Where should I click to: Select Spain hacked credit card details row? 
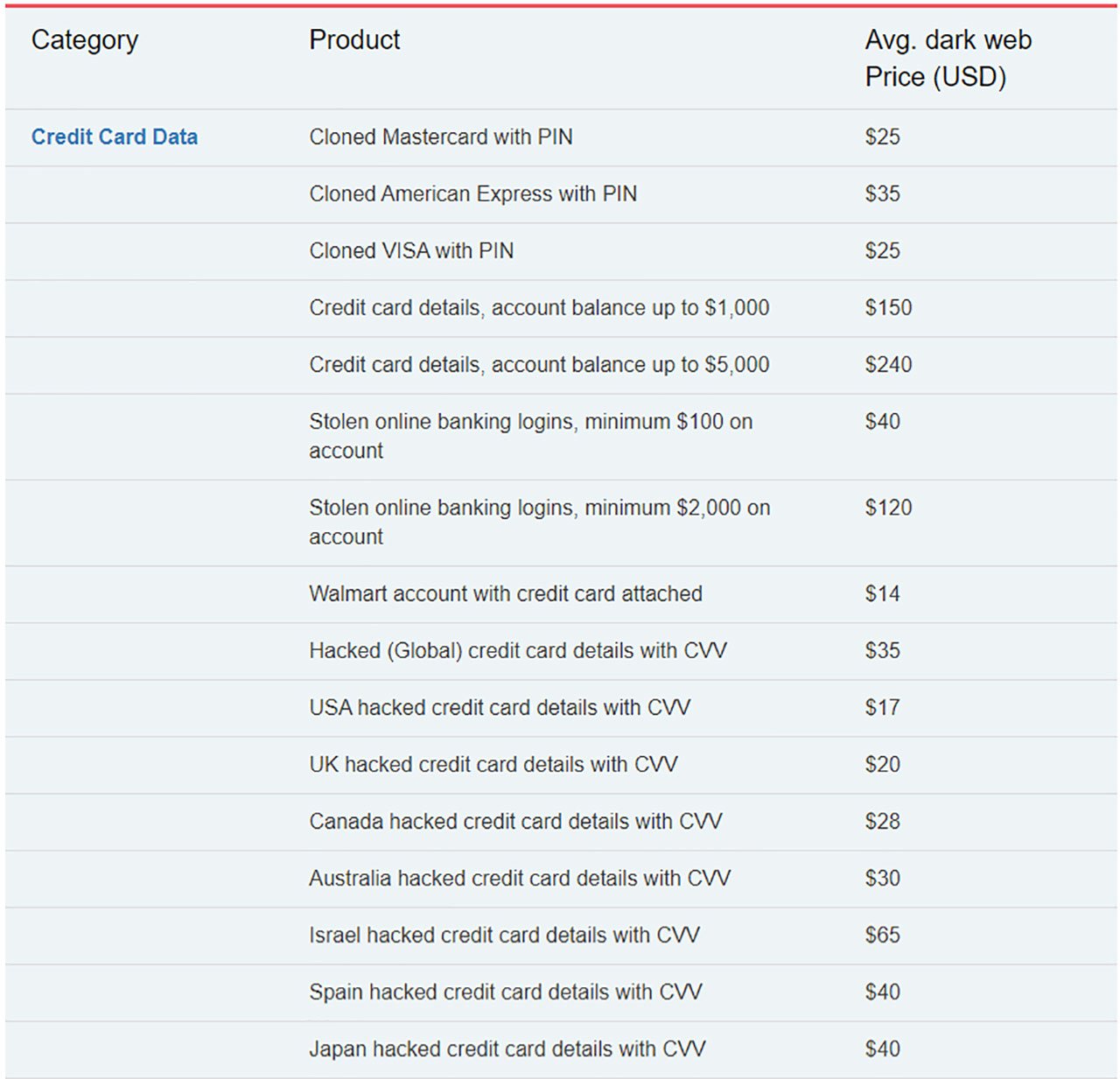[x=505, y=991]
